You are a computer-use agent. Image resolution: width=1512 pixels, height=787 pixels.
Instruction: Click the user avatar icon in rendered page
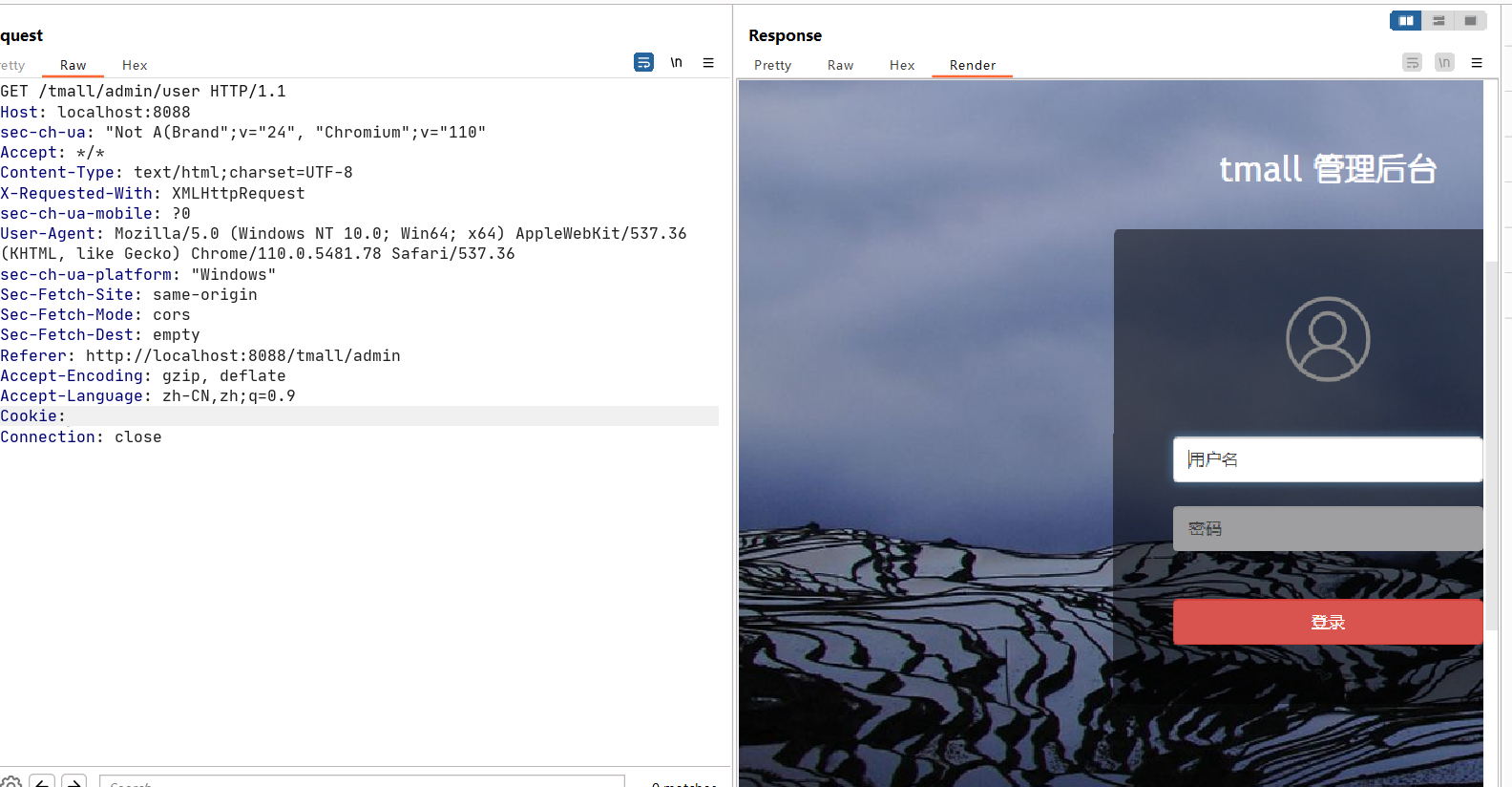click(1328, 339)
